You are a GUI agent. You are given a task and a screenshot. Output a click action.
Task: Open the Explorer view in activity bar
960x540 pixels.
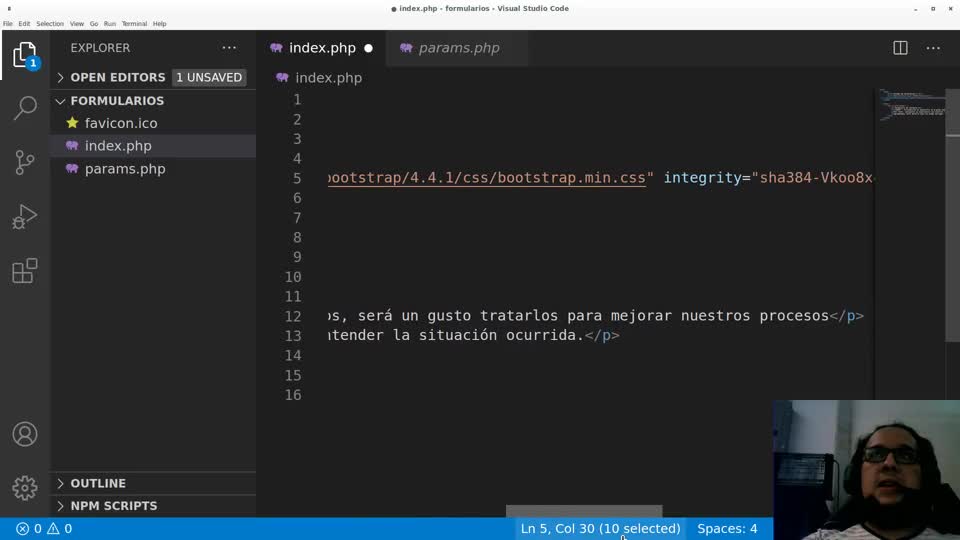(24, 55)
